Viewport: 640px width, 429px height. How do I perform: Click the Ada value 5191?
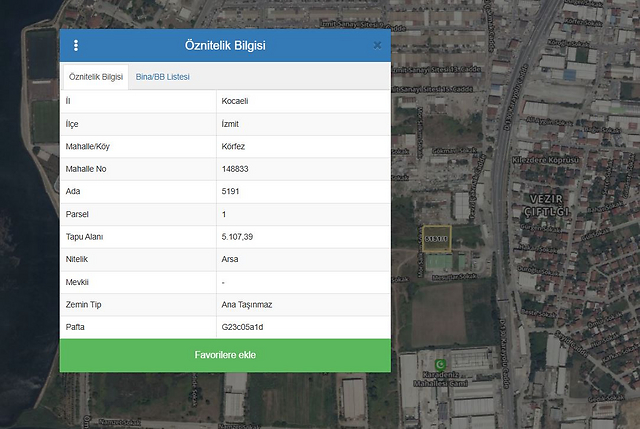230,192
